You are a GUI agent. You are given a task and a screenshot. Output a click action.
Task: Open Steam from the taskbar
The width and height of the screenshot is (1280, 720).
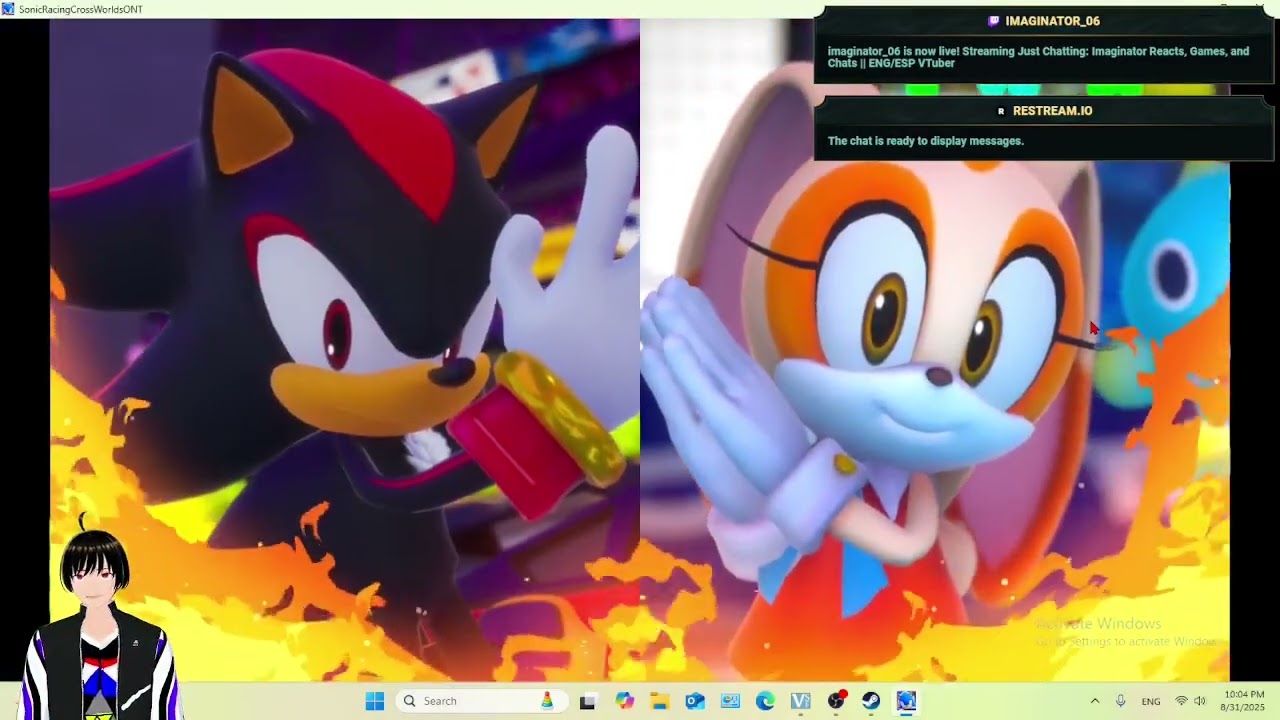tap(871, 701)
